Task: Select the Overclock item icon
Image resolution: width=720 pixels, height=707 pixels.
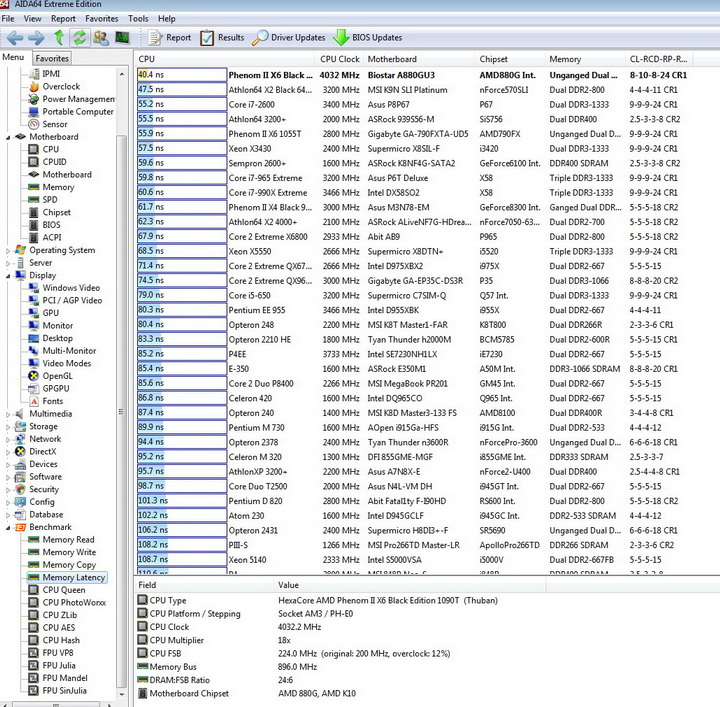Action: (34, 86)
